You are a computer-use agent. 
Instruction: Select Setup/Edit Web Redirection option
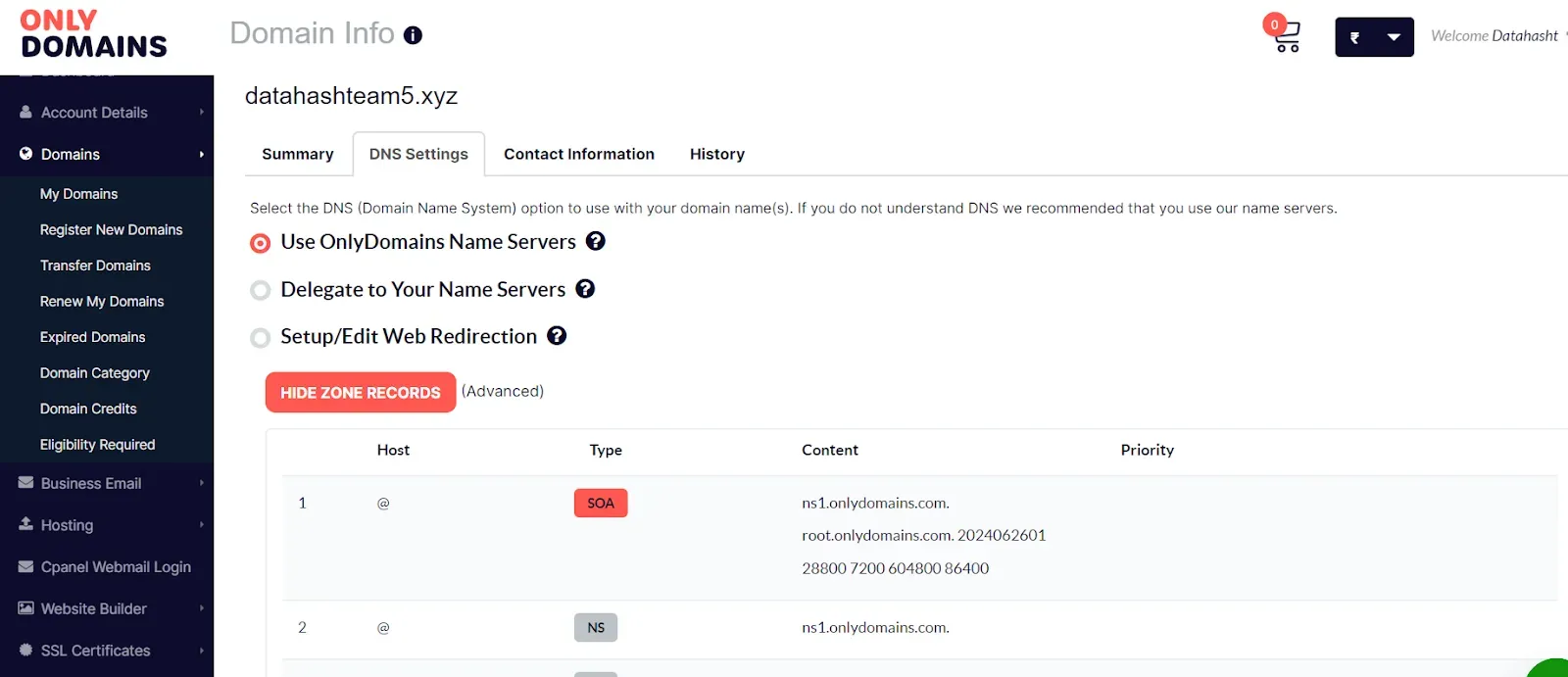tap(260, 338)
